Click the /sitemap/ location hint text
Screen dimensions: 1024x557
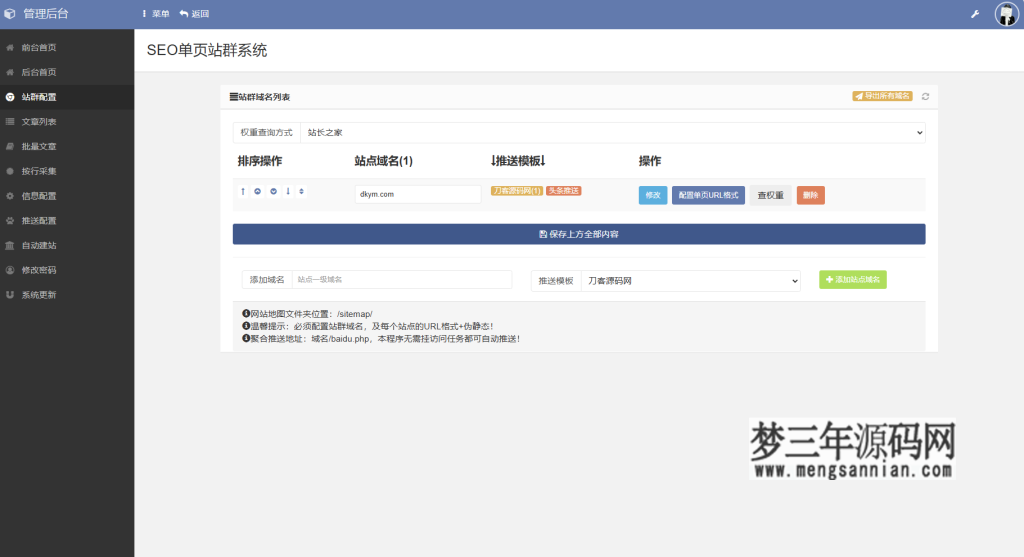307,314
